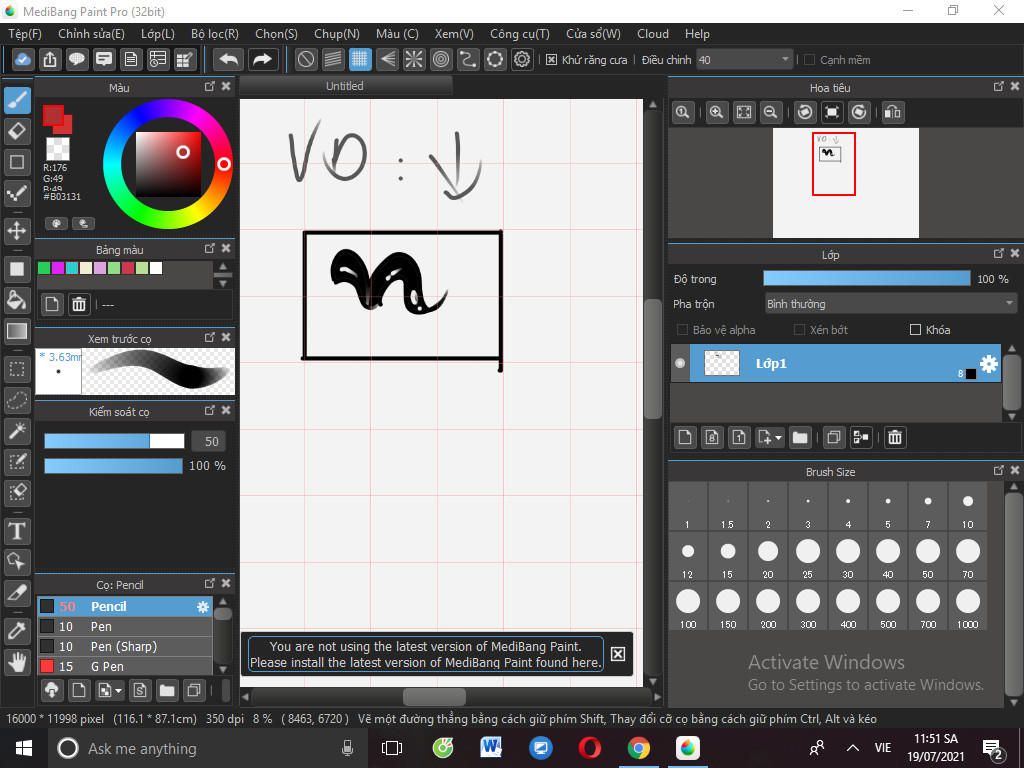This screenshot has width=1024, height=768.
Task: Pick magenta swatch in Bảng màu
Action: point(57,268)
